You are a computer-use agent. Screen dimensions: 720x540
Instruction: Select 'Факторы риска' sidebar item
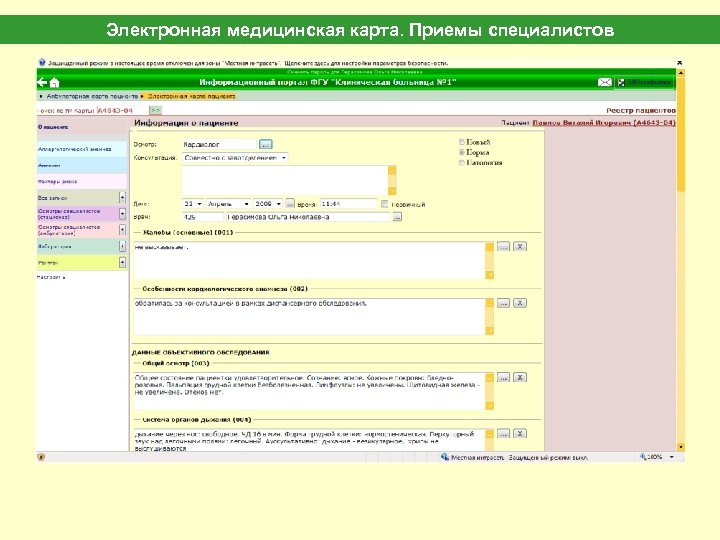(82, 181)
